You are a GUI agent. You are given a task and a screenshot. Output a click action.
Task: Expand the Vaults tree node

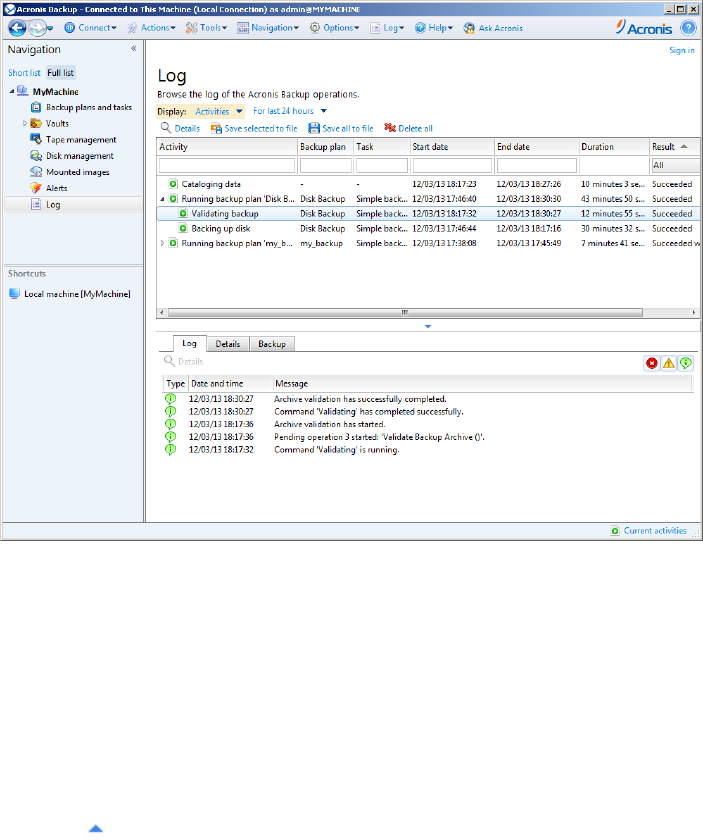tap(25, 123)
